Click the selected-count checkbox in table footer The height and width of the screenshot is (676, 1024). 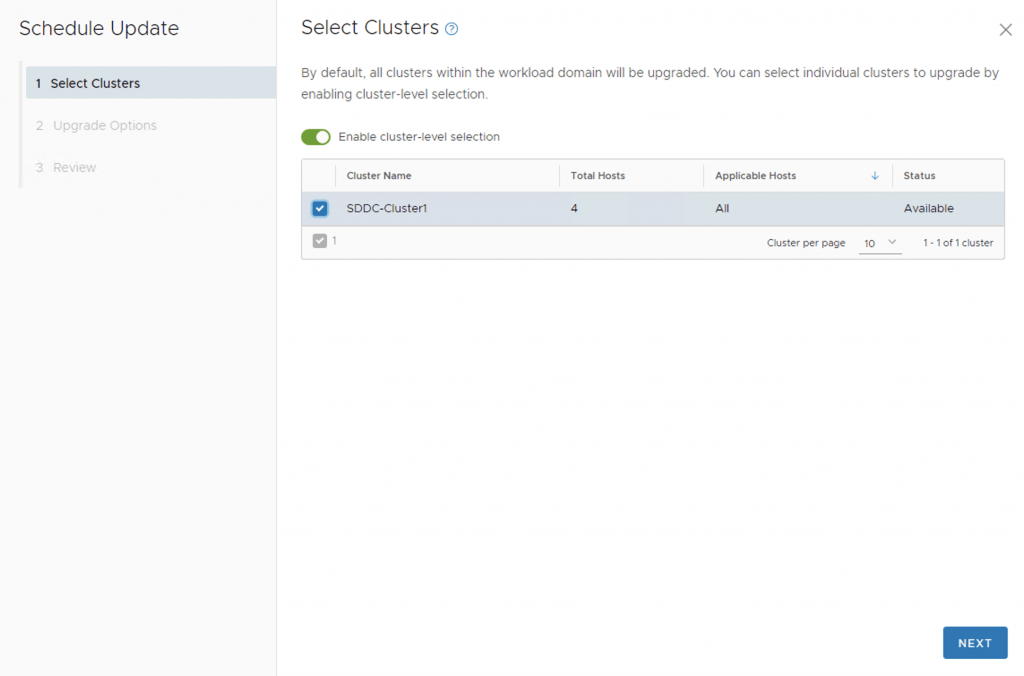click(320, 241)
